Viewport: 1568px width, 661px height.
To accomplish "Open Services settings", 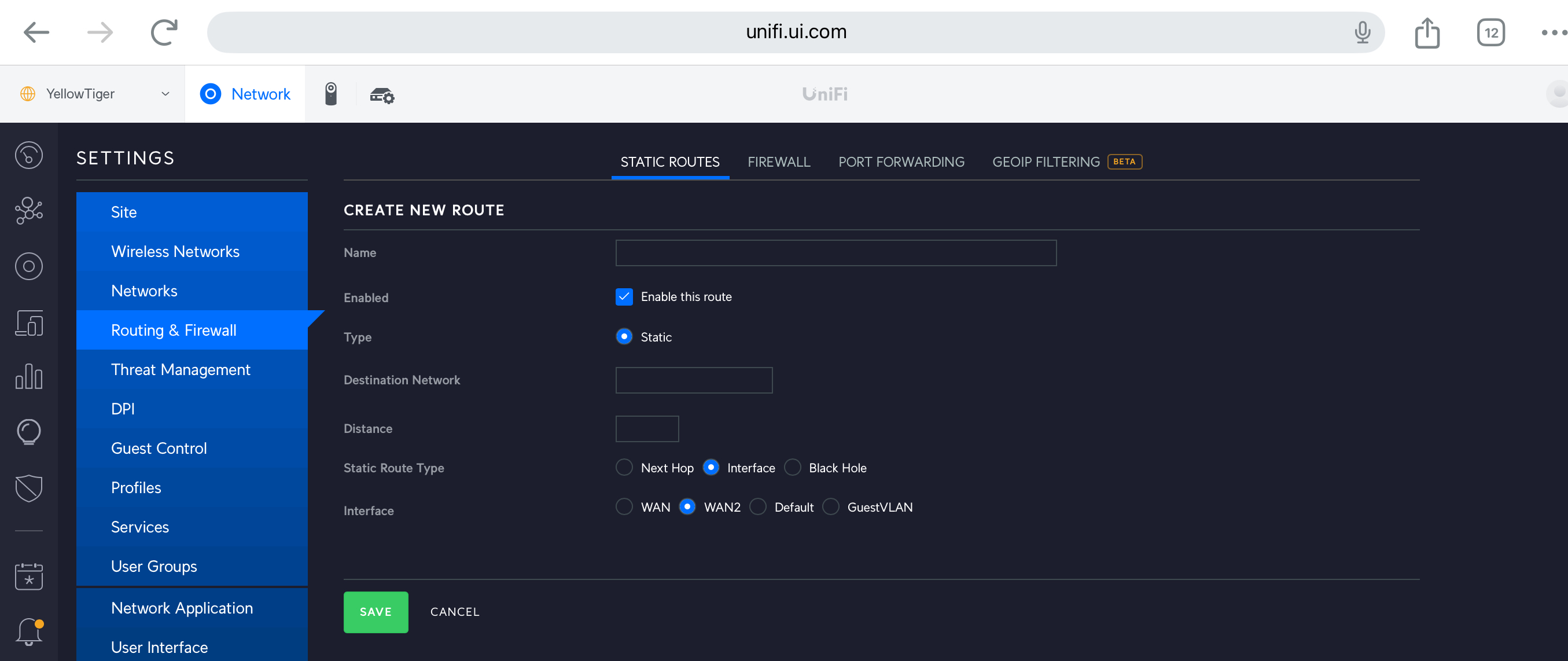I will point(192,527).
